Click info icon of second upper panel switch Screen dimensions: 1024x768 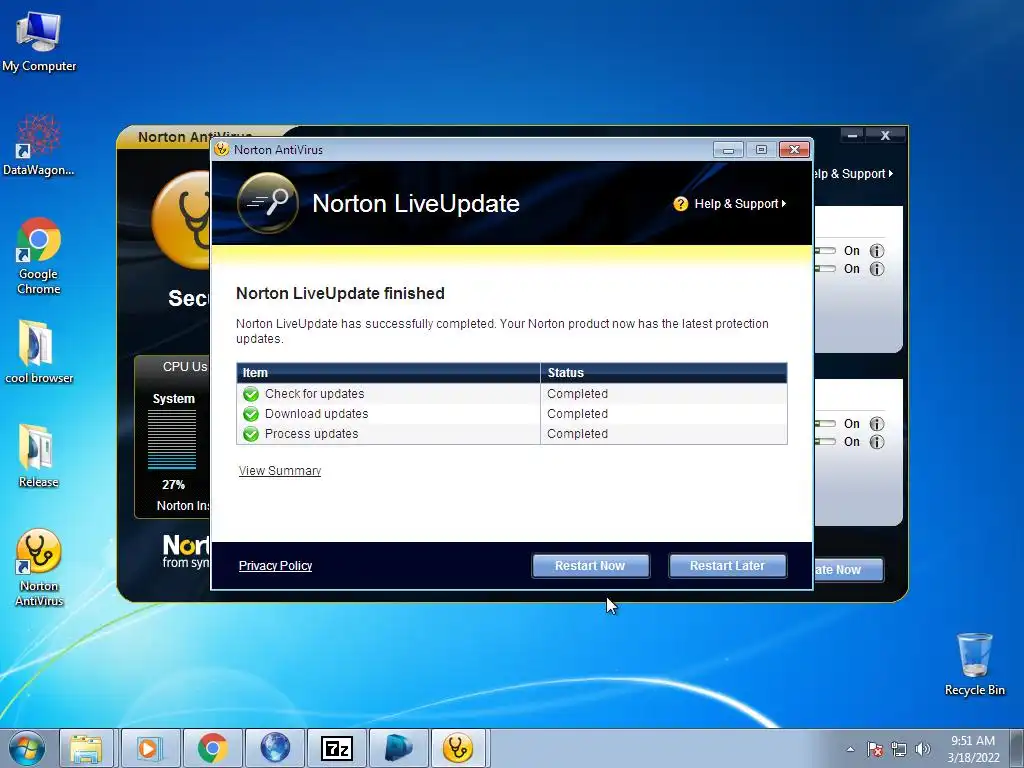click(877, 269)
